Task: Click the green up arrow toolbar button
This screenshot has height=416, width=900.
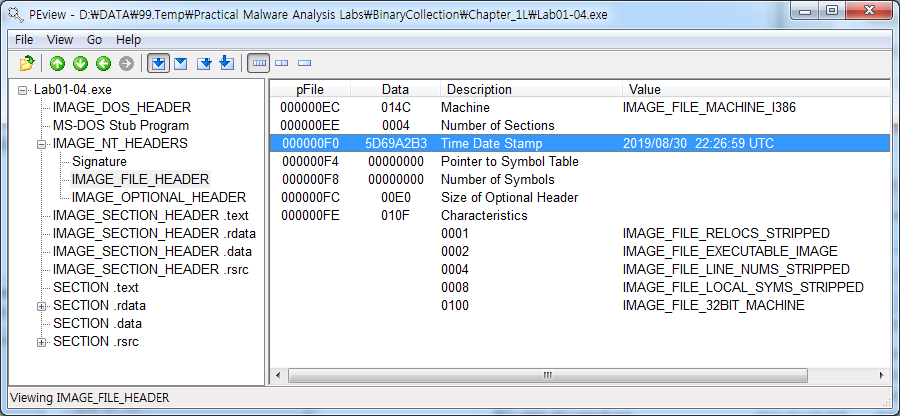Action: pyautogui.click(x=57, y=63)
